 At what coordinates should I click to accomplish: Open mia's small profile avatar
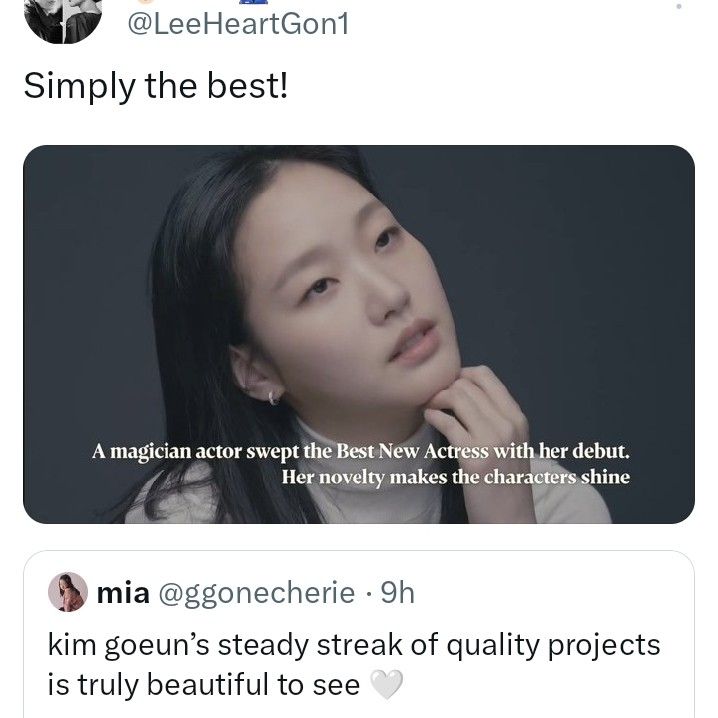pyautogui.click(x=68, y=592)
